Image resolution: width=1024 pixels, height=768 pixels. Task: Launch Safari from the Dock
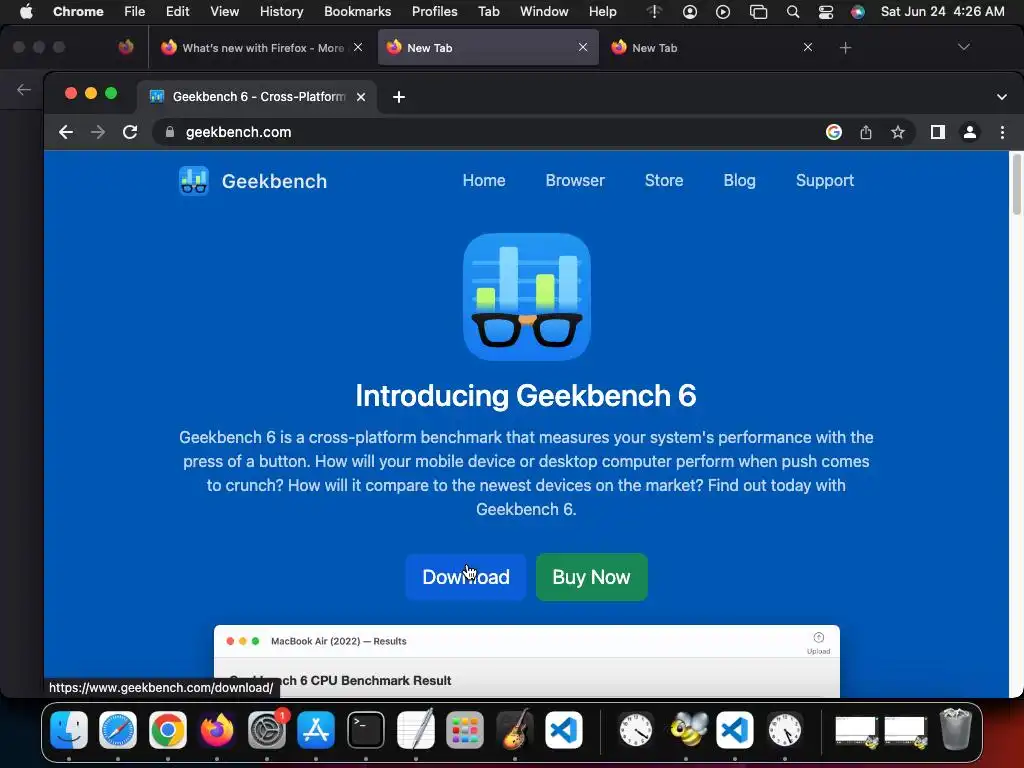118,729
